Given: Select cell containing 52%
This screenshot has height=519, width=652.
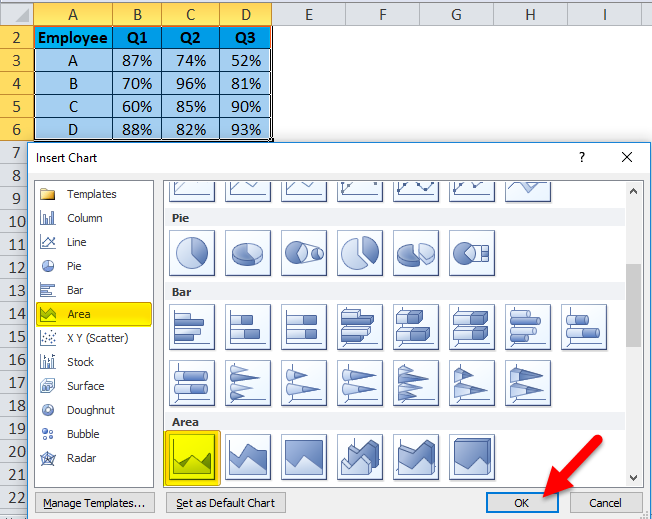Looking at the screenshot, I should point(245,61).
